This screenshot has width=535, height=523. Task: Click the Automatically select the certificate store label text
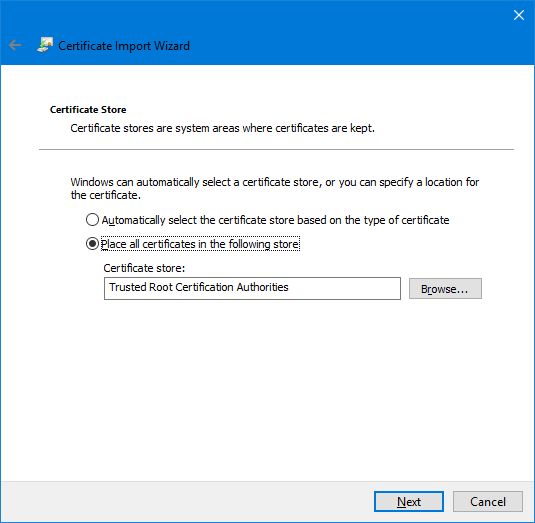[x=275, y=220]
